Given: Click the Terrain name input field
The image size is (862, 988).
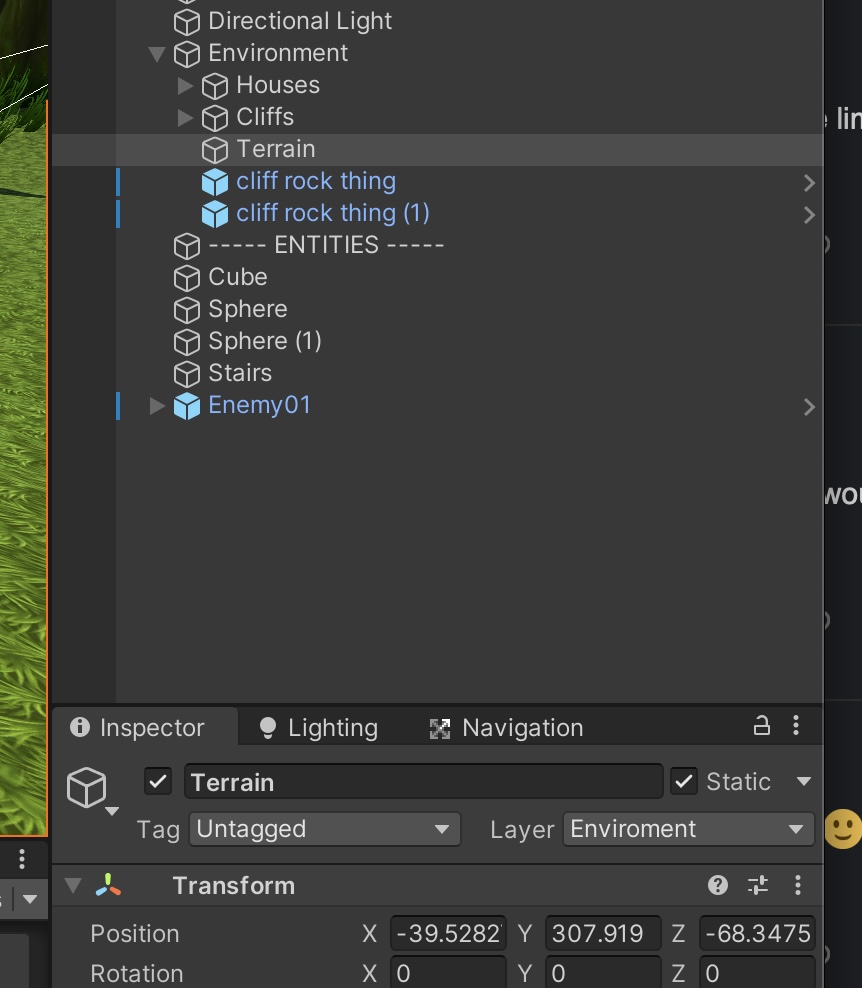Looking at the screenshot, I should (423, 781).
